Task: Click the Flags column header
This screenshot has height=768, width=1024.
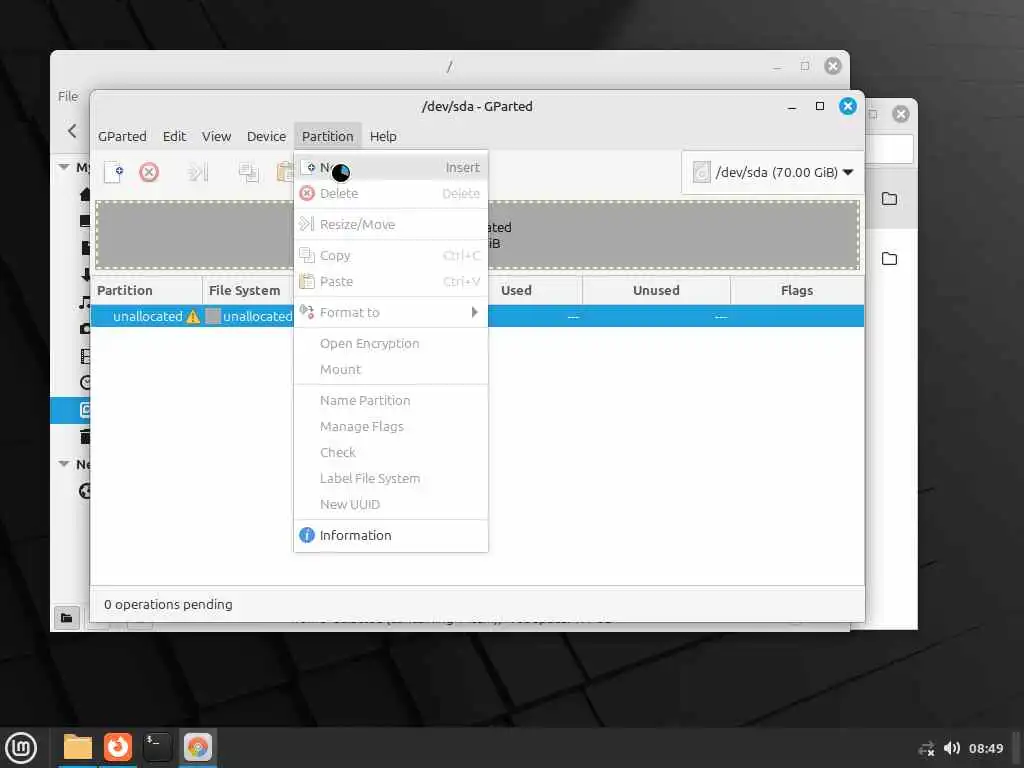Action: click(797, 291)
